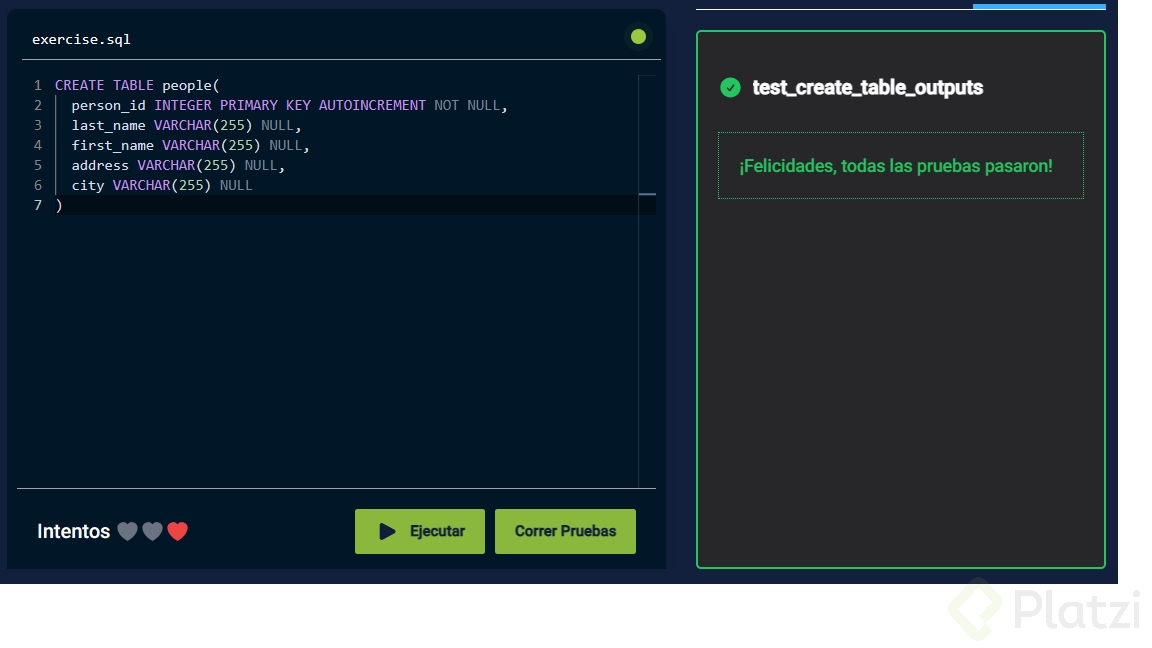The height and width of the screenshot is (648, 1152).
Task: Click the address VARCHAR line
Action: coord(178,165)
